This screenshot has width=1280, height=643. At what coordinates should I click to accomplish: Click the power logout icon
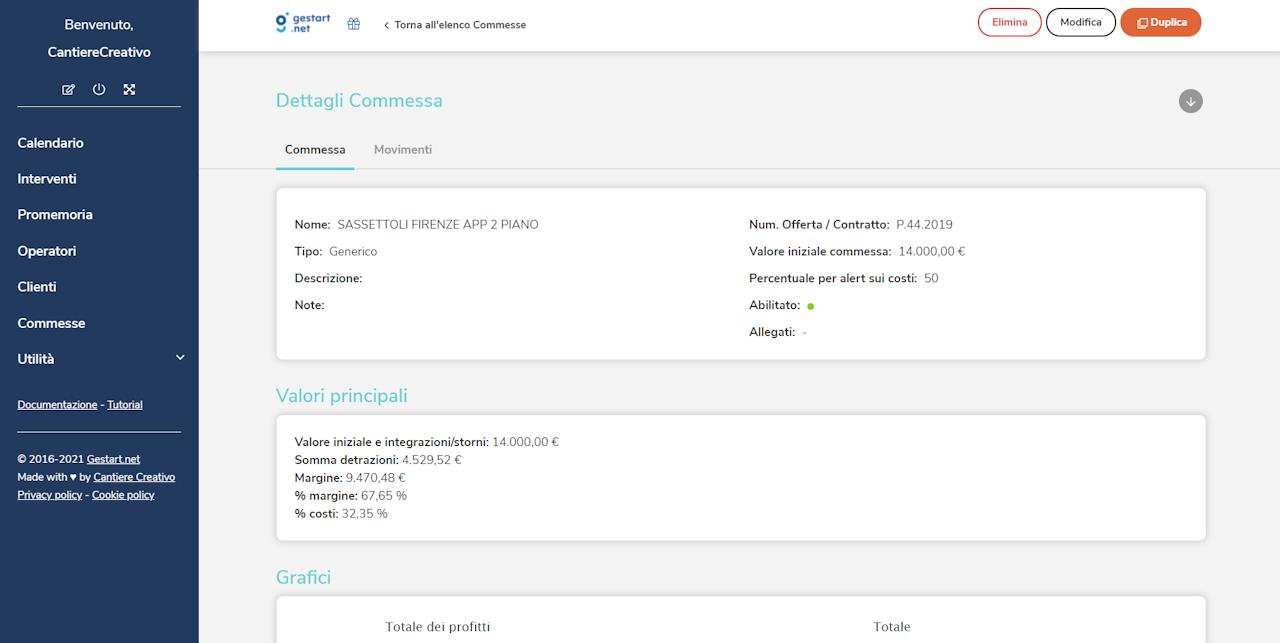click(x=99, y=90)
